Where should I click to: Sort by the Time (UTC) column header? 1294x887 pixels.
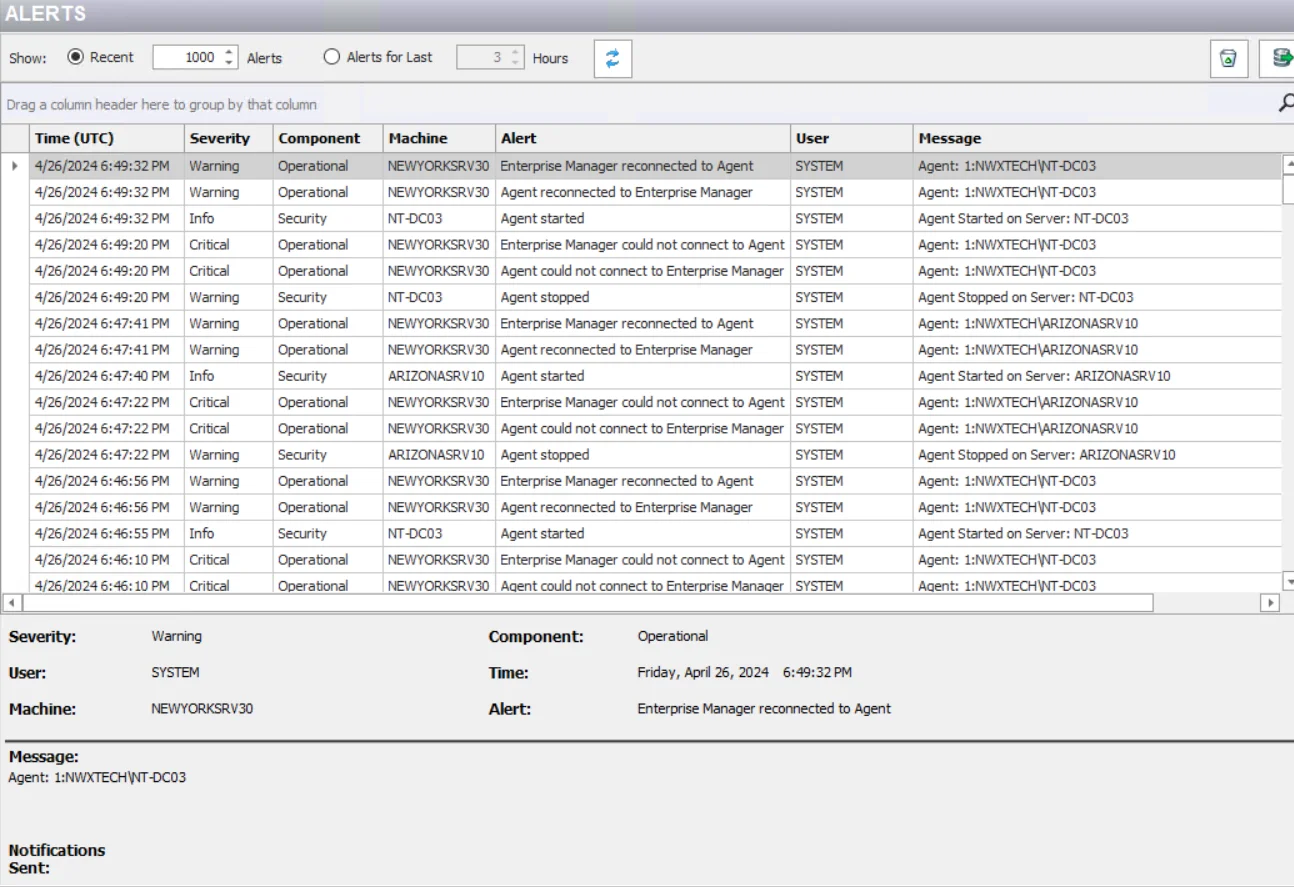click(107, 138)
